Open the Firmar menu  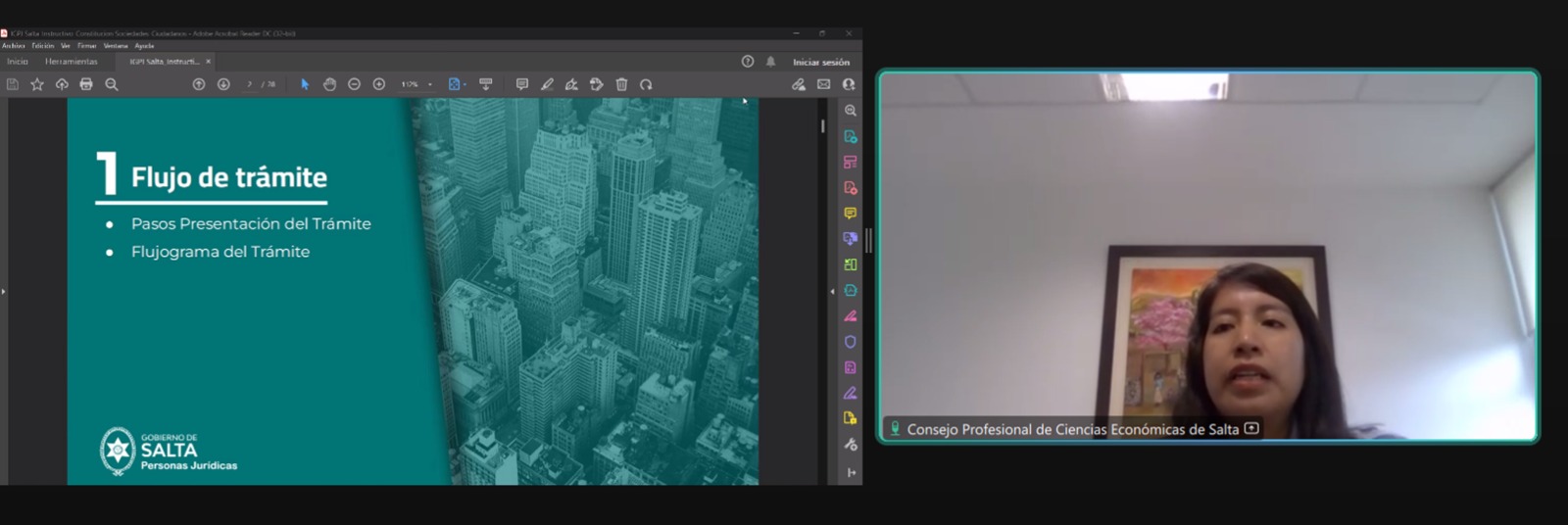[87, 46]
